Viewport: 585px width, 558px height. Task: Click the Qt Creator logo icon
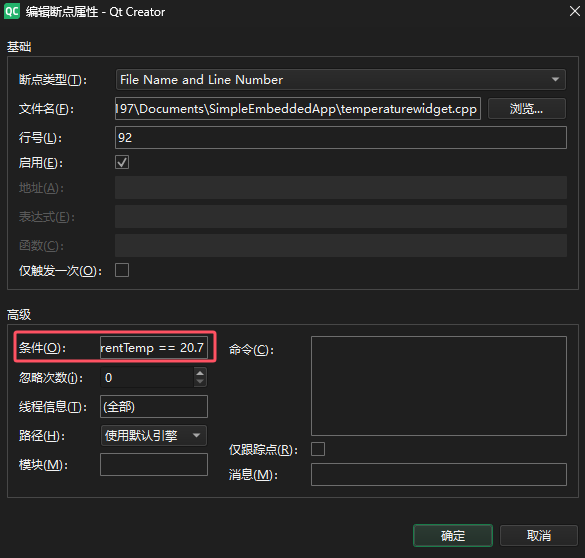(12, 12)
